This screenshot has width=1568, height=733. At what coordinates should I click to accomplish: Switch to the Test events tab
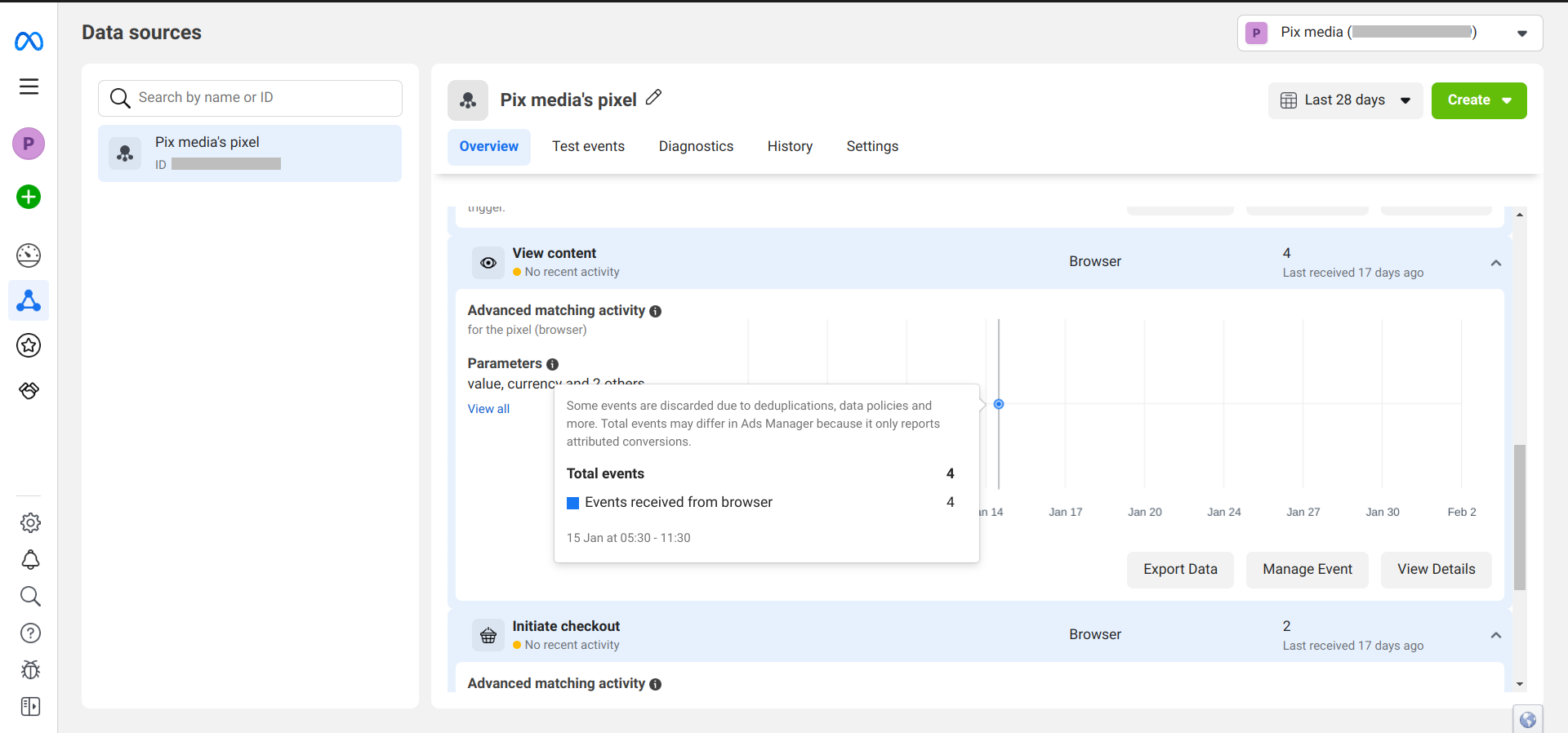click(588, 147)
